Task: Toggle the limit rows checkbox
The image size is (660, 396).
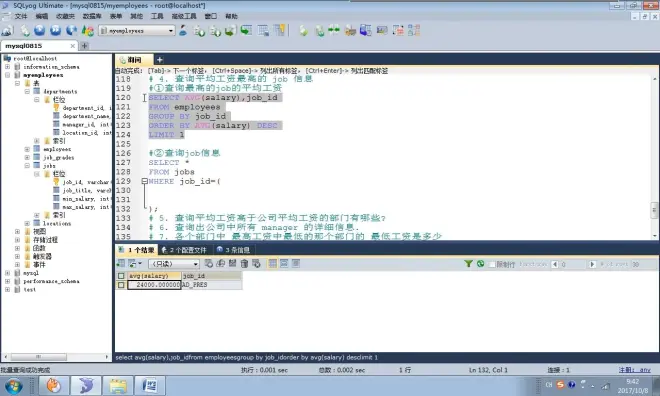Action: pyautogui.click(x=492, y=264)
